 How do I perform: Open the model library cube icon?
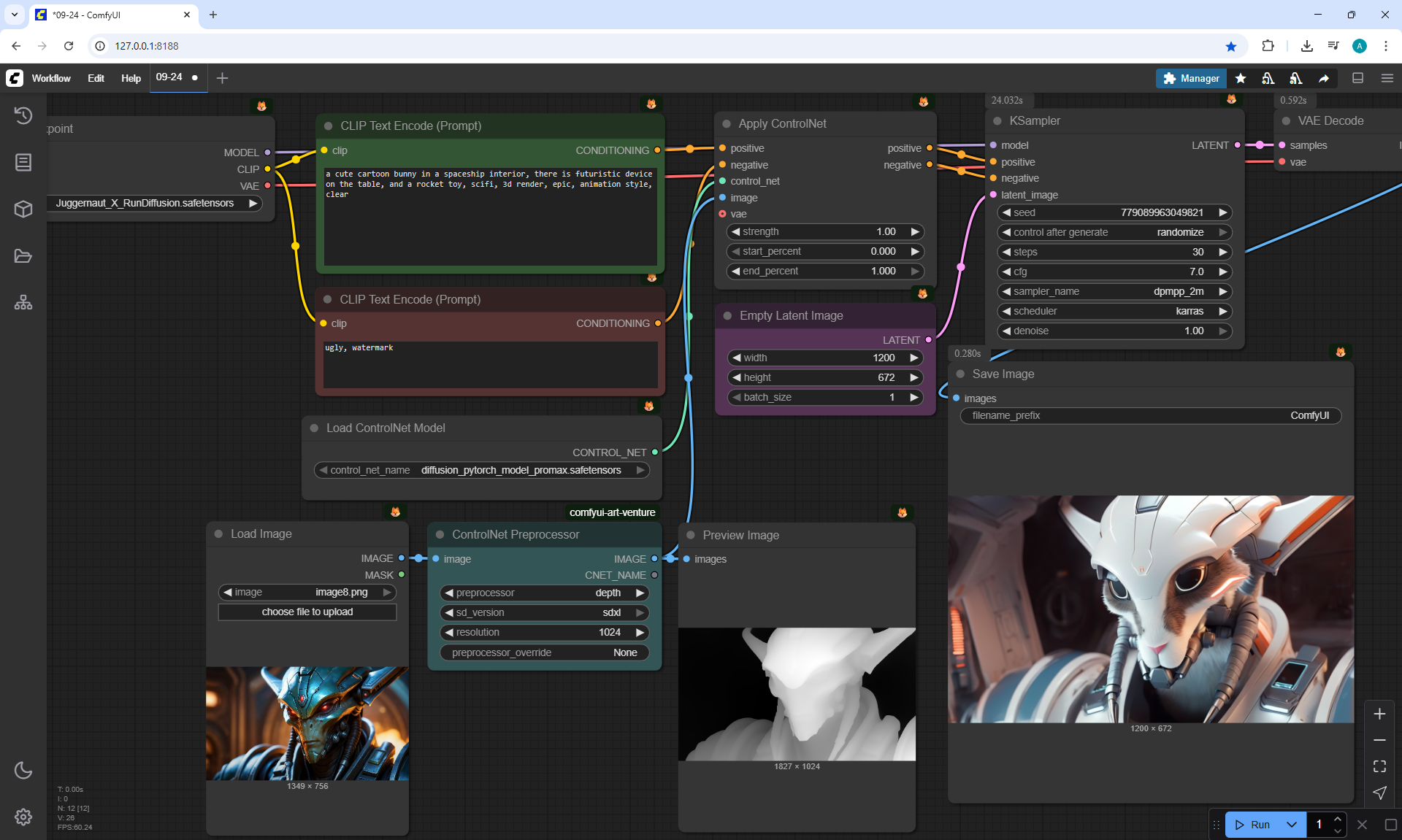23,209
